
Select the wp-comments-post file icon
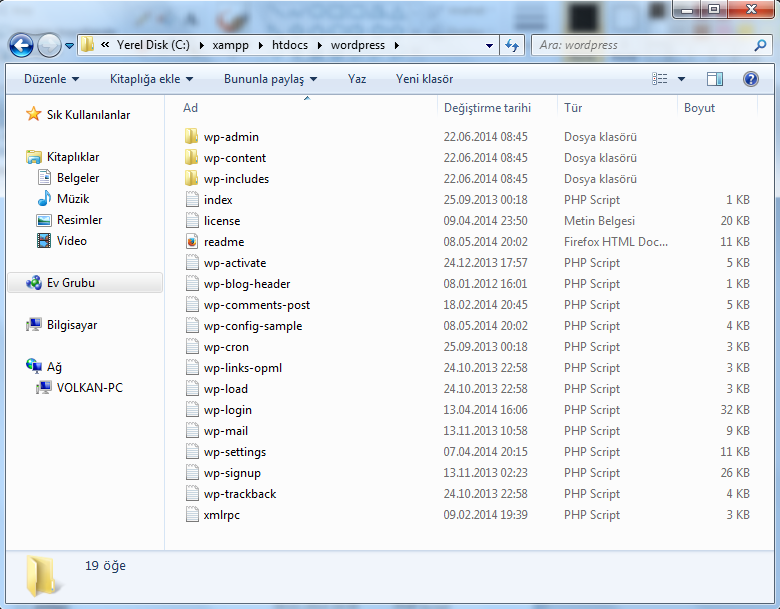click(192, 304)
